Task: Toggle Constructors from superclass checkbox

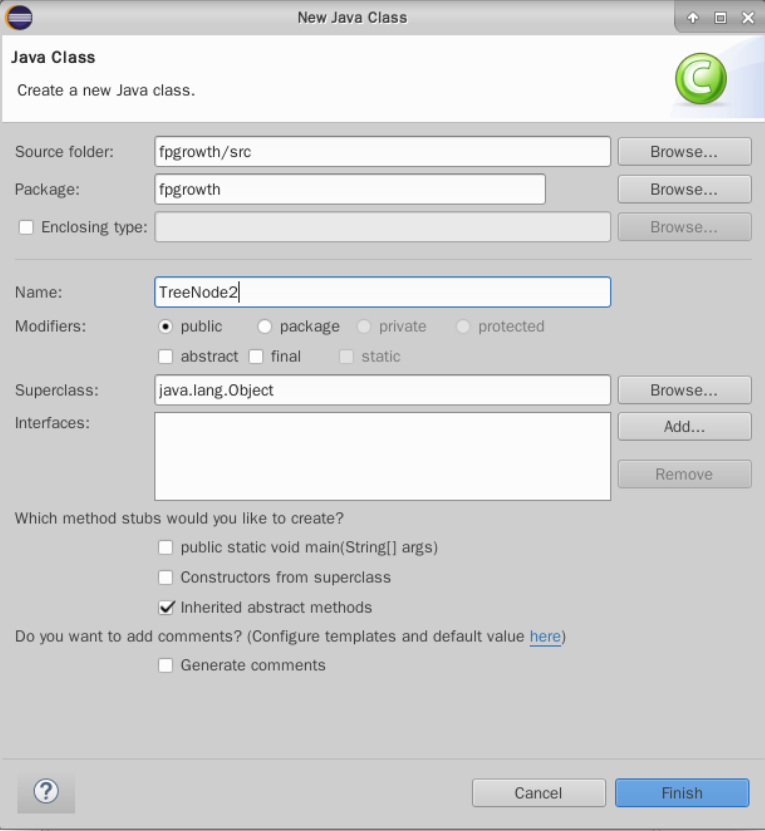Action: (166, 578)
